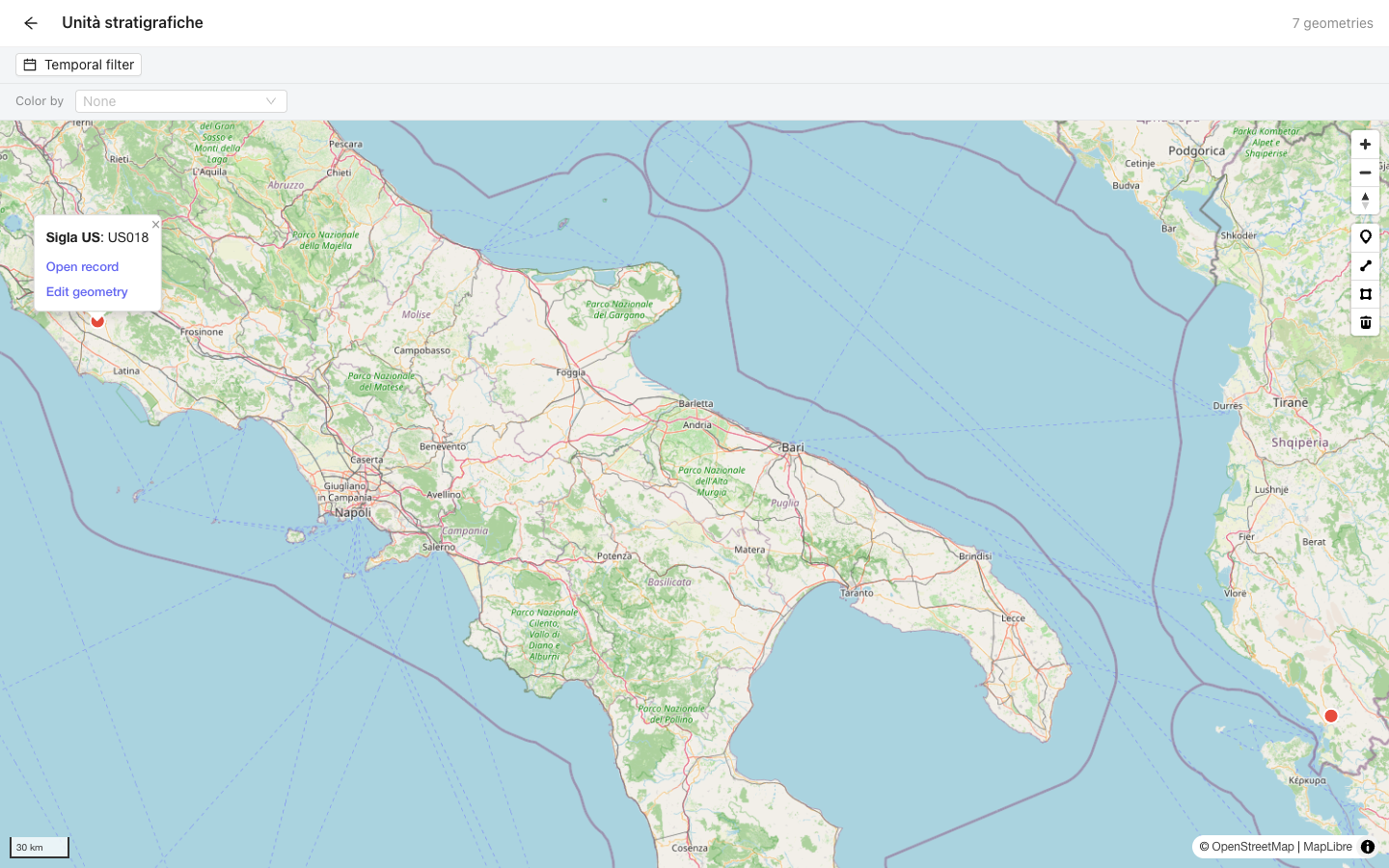1389x868 pixels.
Task: Click the Napoli city label
Action: pos(353,512)
